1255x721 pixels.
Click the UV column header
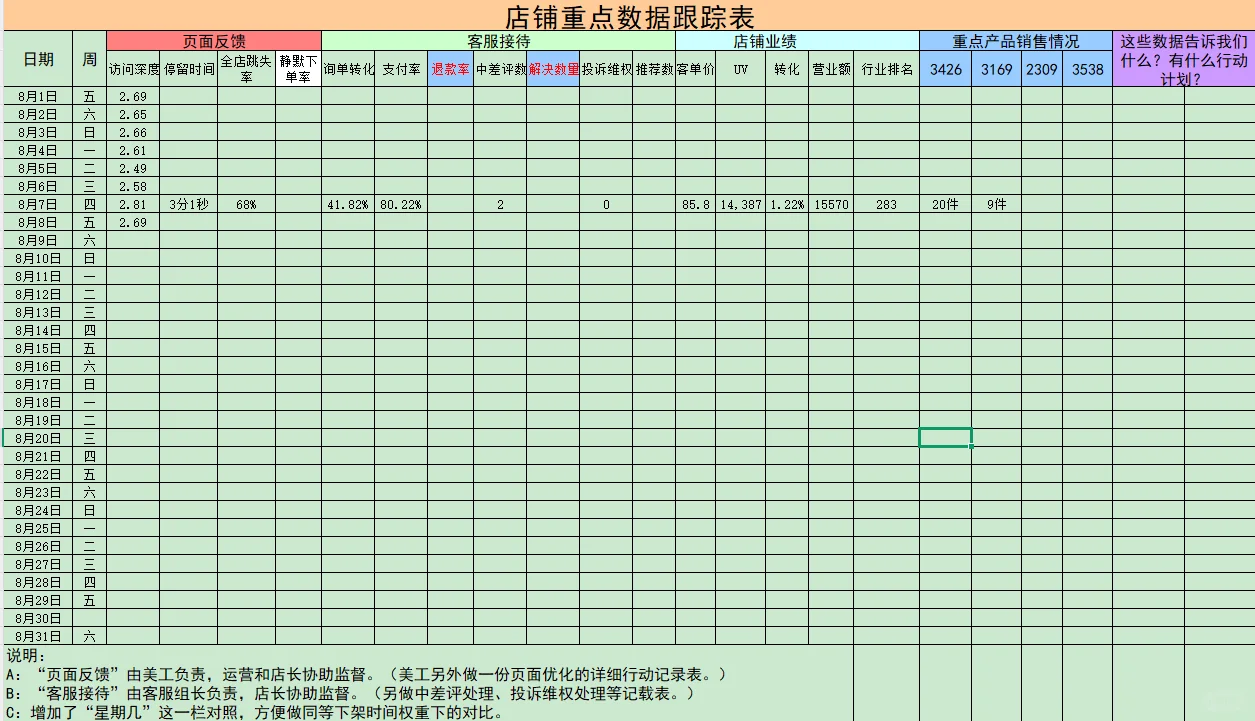[x=741, y=69]
